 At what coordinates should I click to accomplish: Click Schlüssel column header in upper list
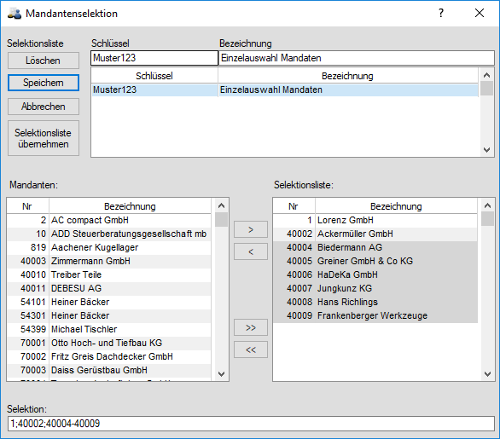tap(154, 76)
